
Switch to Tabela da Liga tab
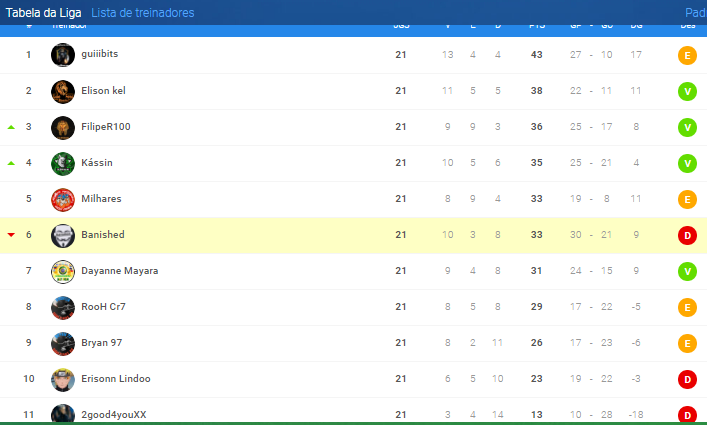click(43, 13)
